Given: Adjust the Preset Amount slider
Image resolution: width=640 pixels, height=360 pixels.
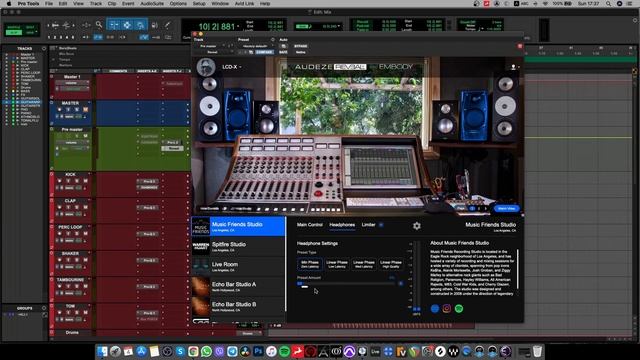Looking at the screenshot, I should [347, 283].
